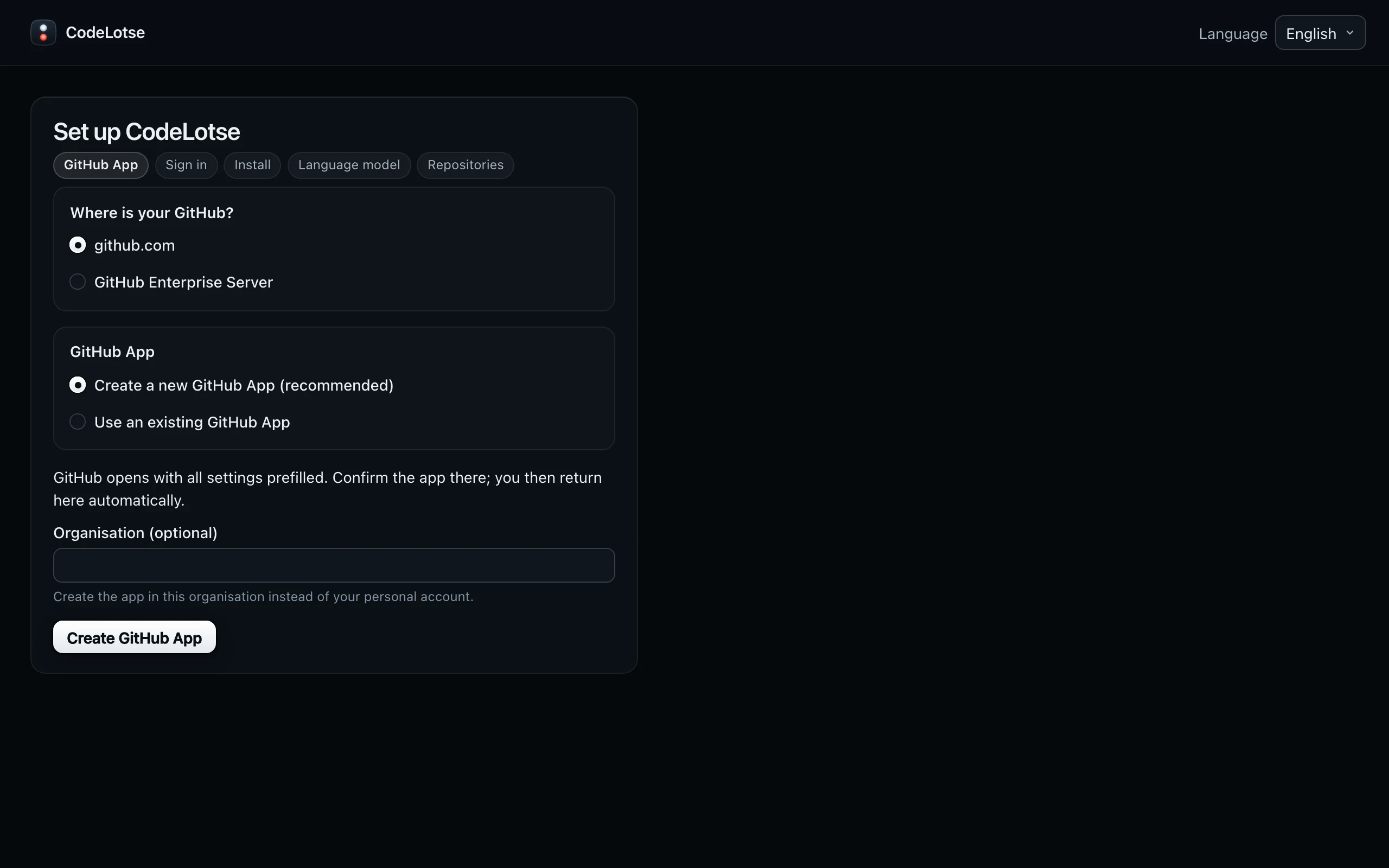Click the Create GitHub App button

click(135, 637)
